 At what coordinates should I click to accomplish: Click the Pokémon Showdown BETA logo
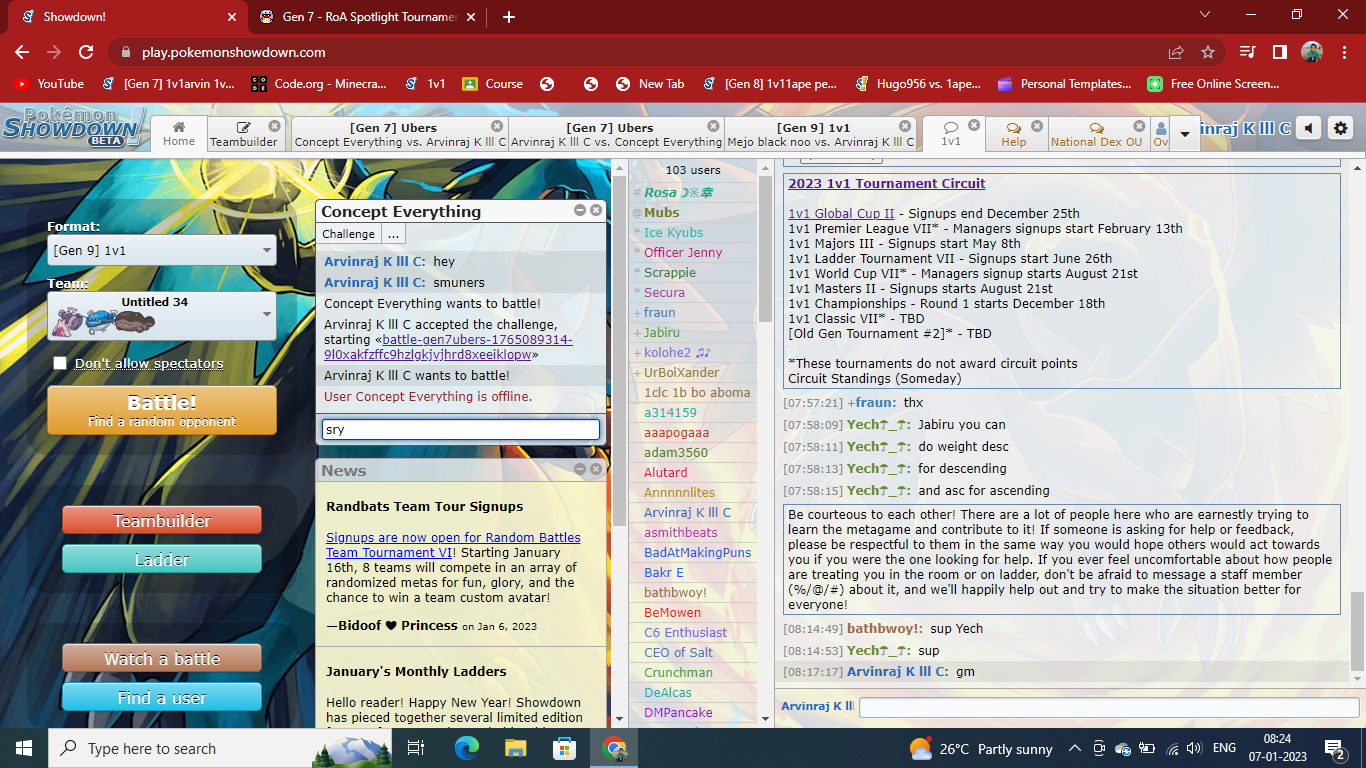72,128
